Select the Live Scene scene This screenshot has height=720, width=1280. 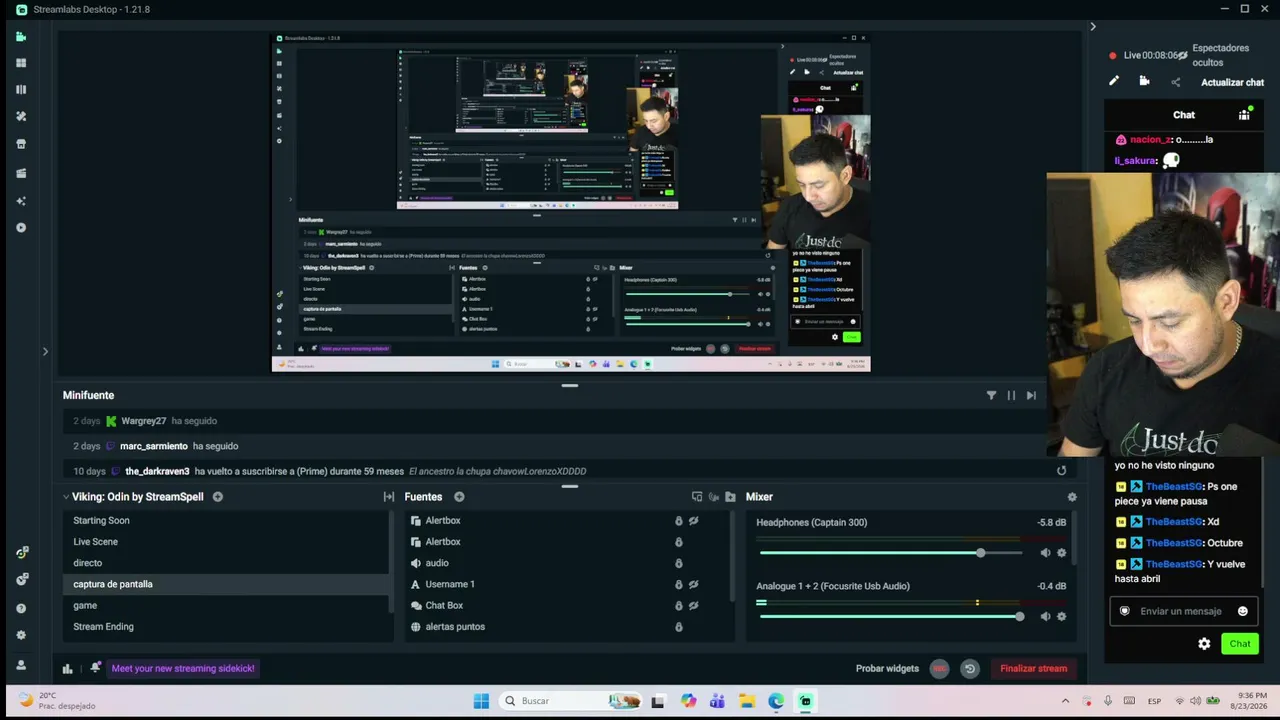[227, 542]
